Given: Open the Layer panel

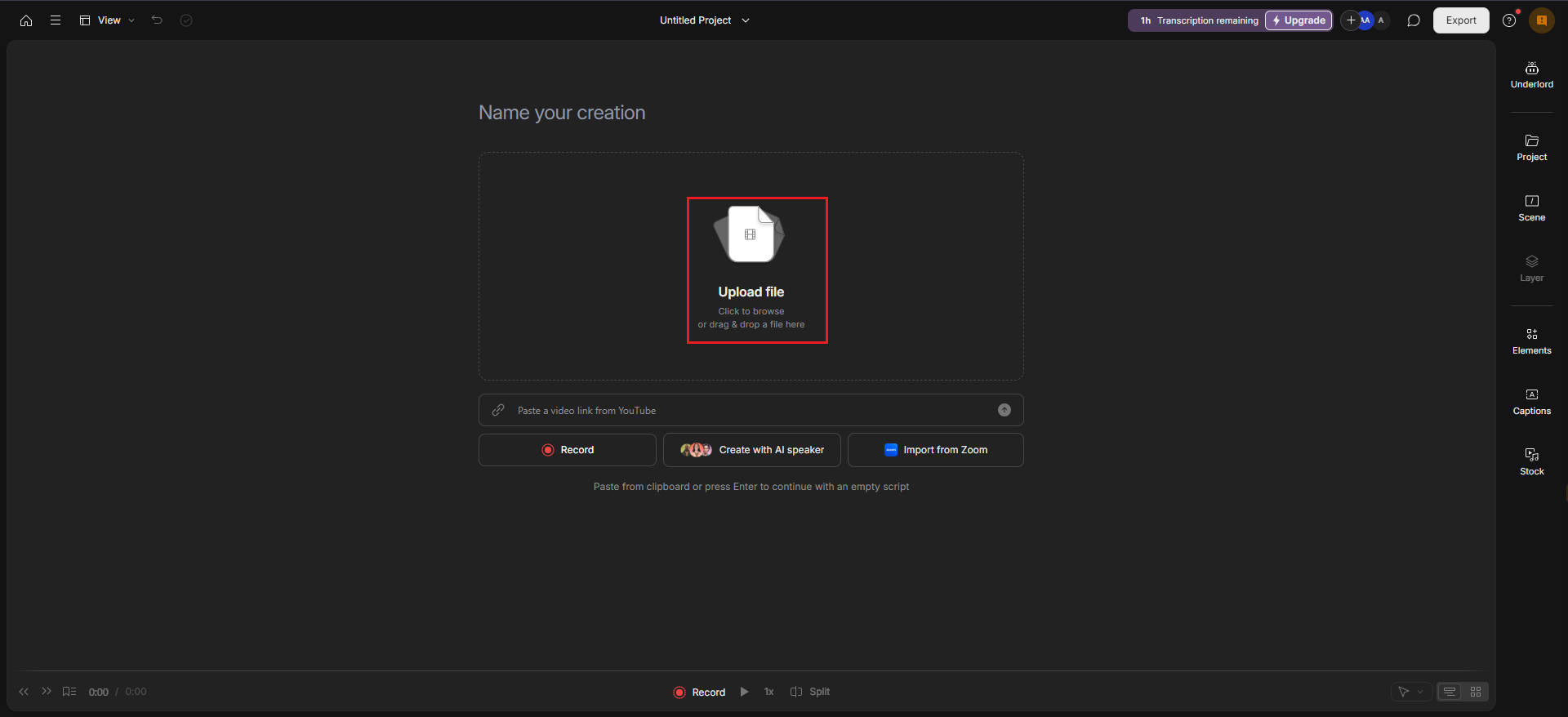Looking at the screenshot, I should pyautogui.click(x=1532, y=269).
